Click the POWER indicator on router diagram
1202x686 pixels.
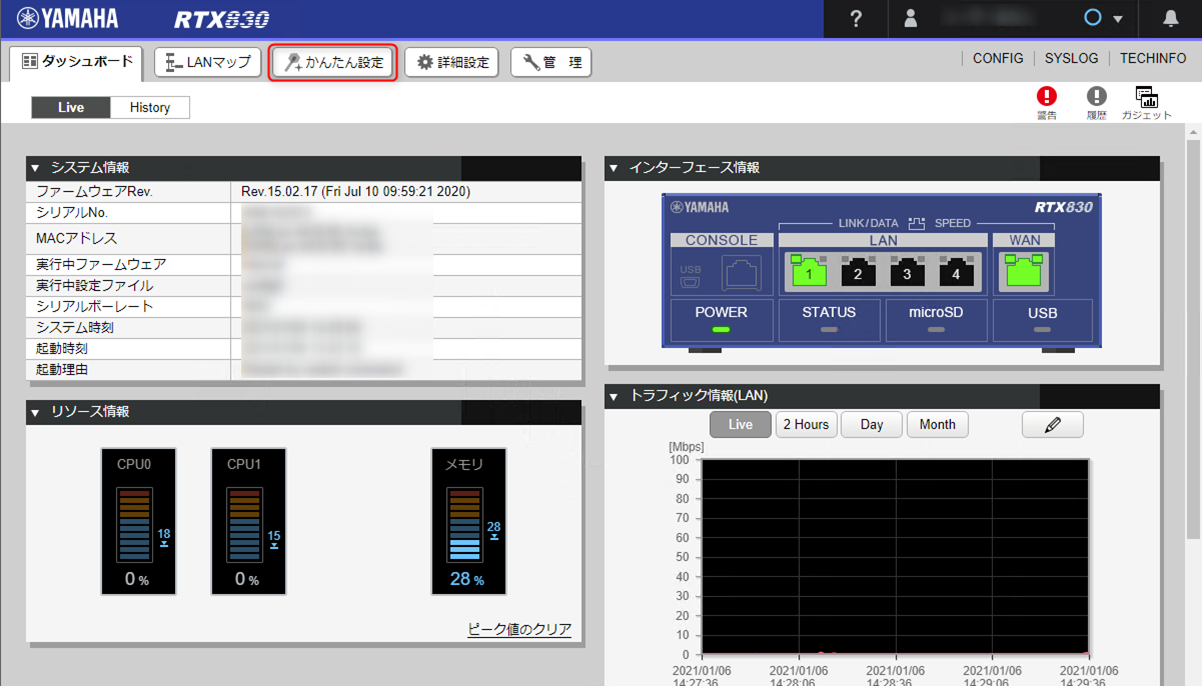(x=721, y=320)
